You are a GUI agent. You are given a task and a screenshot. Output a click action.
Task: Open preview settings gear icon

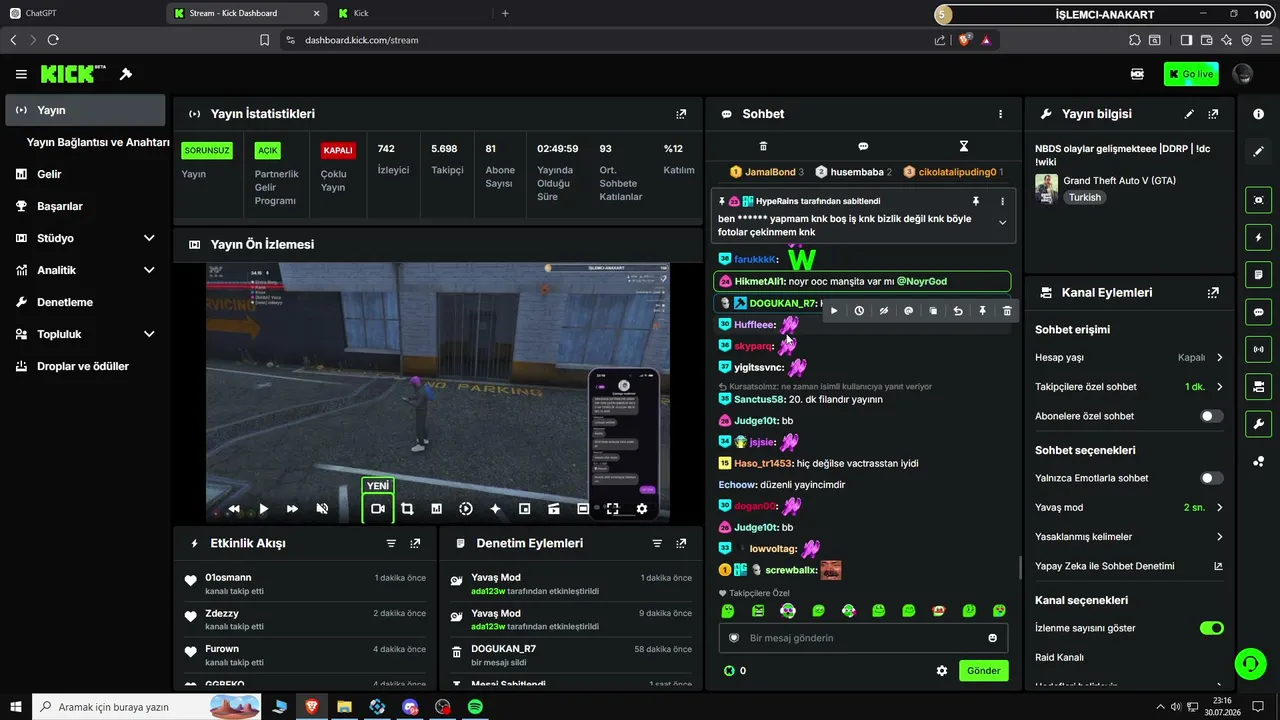click(x=642, y=509)
